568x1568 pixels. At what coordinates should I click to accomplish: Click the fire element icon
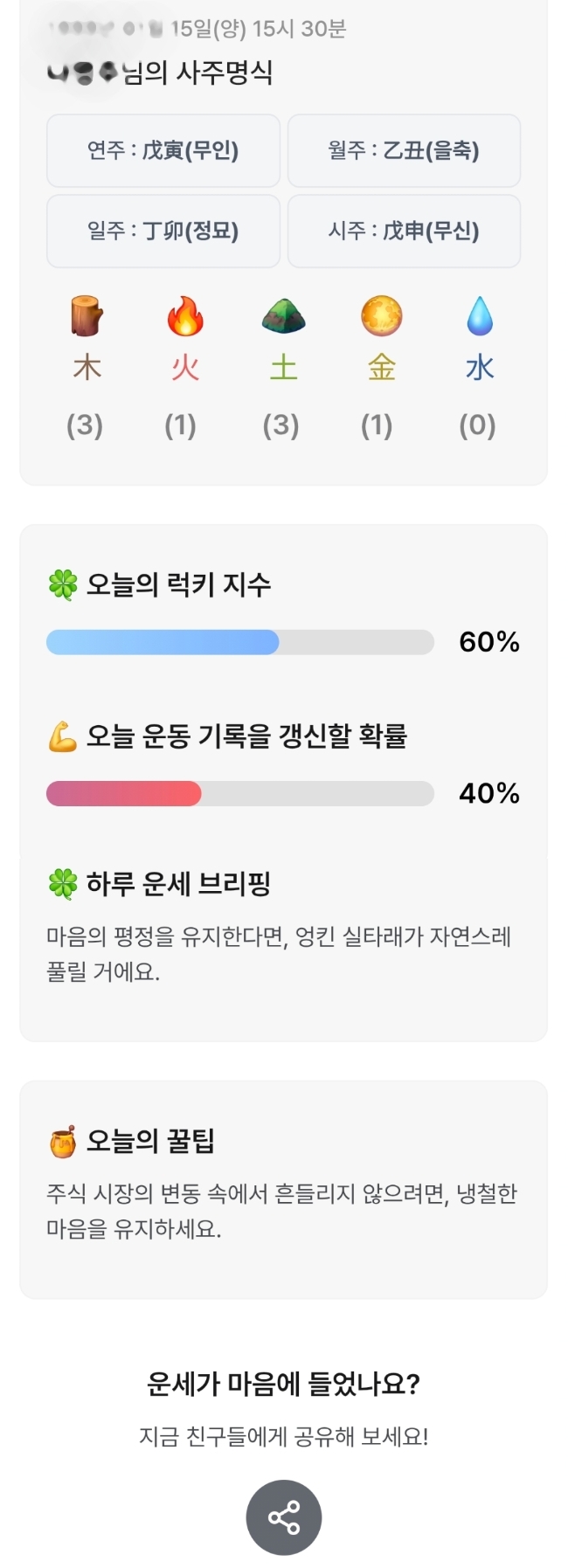pos(185,315)
